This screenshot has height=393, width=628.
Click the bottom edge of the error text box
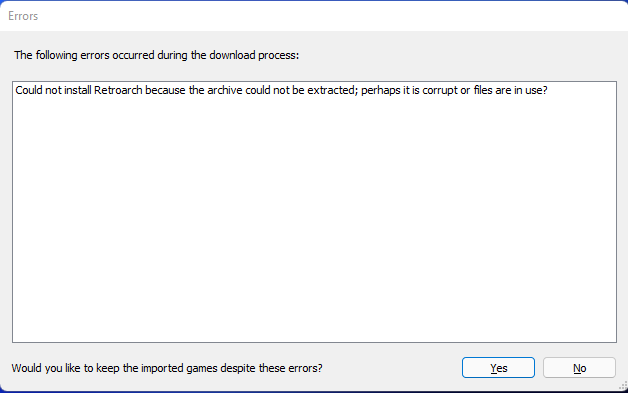[x=314, y=342]
